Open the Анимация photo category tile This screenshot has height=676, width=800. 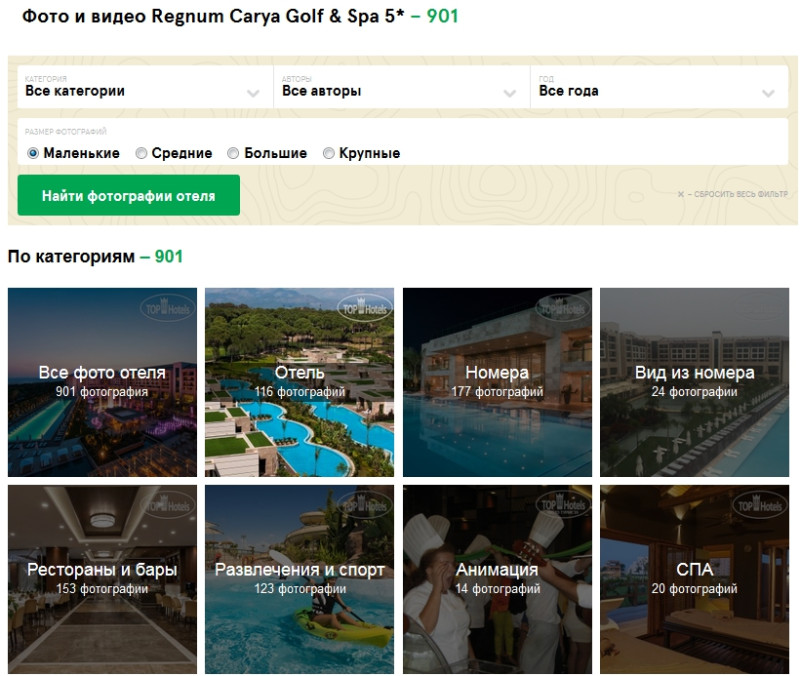(x=497, y=580)
